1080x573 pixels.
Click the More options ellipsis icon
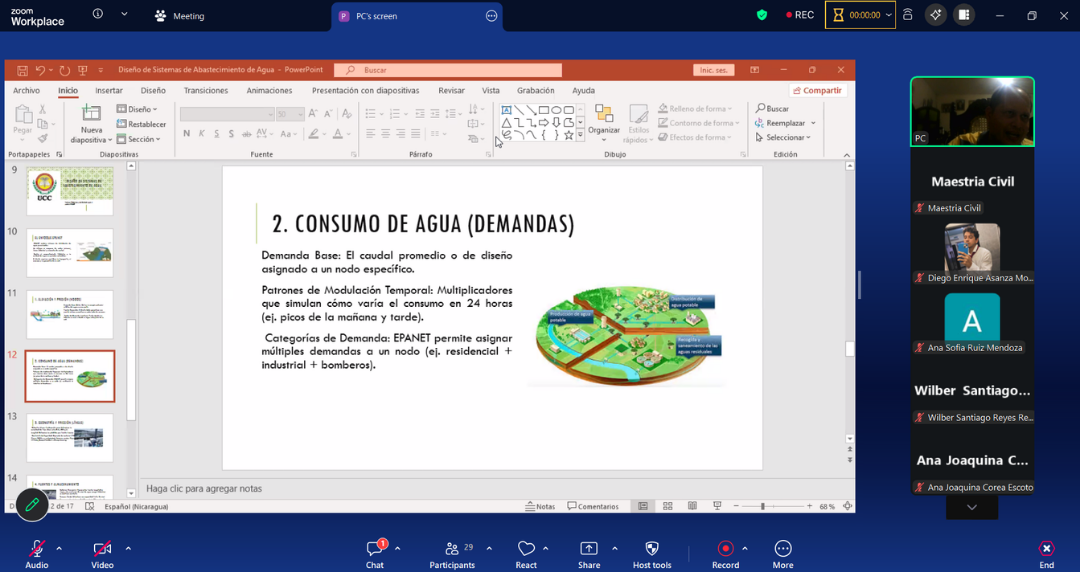pyautogui.click(x=783, y=550)
